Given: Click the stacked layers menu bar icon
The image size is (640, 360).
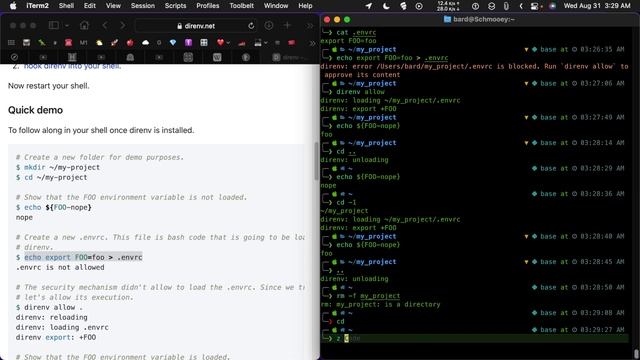Looking at the screenshot, I should [491, 6].
